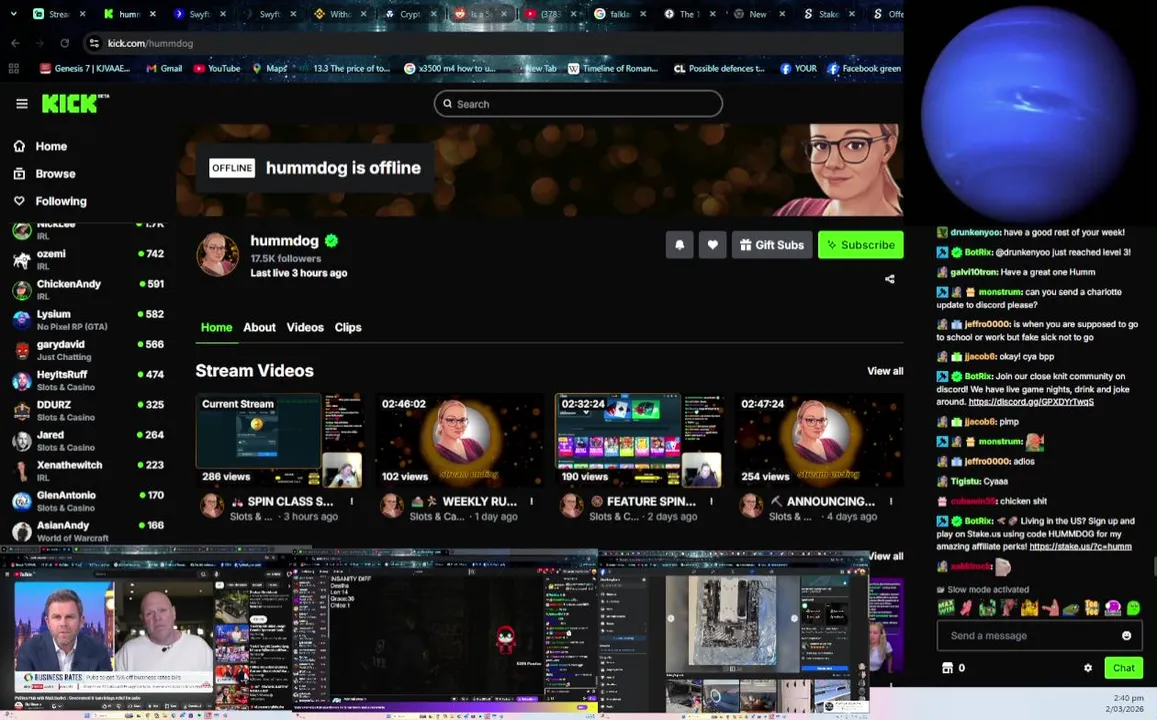Open options menu for FEATURE SPIN video

pos(711,502)
